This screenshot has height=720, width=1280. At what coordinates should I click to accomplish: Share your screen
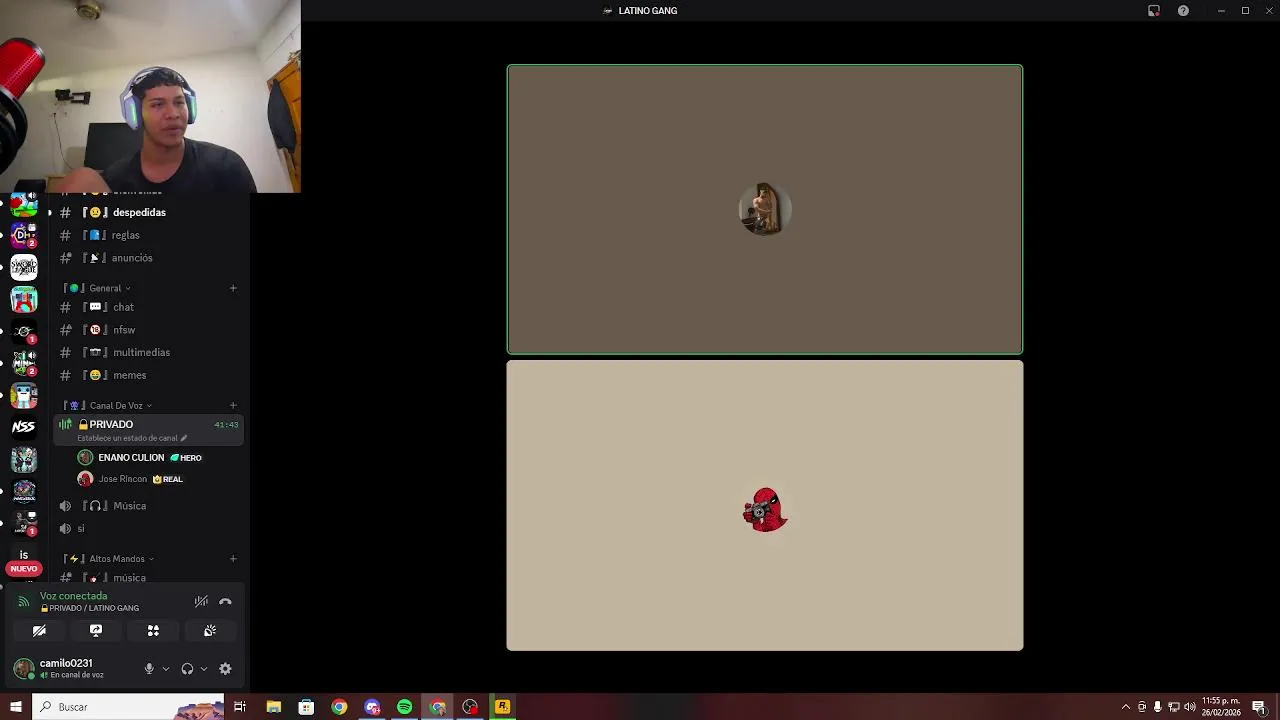point(96,631)
